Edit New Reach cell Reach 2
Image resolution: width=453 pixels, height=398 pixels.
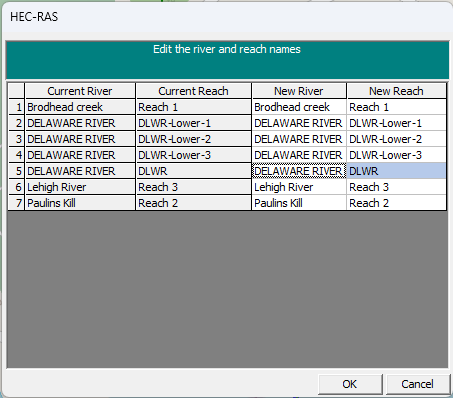396,203
